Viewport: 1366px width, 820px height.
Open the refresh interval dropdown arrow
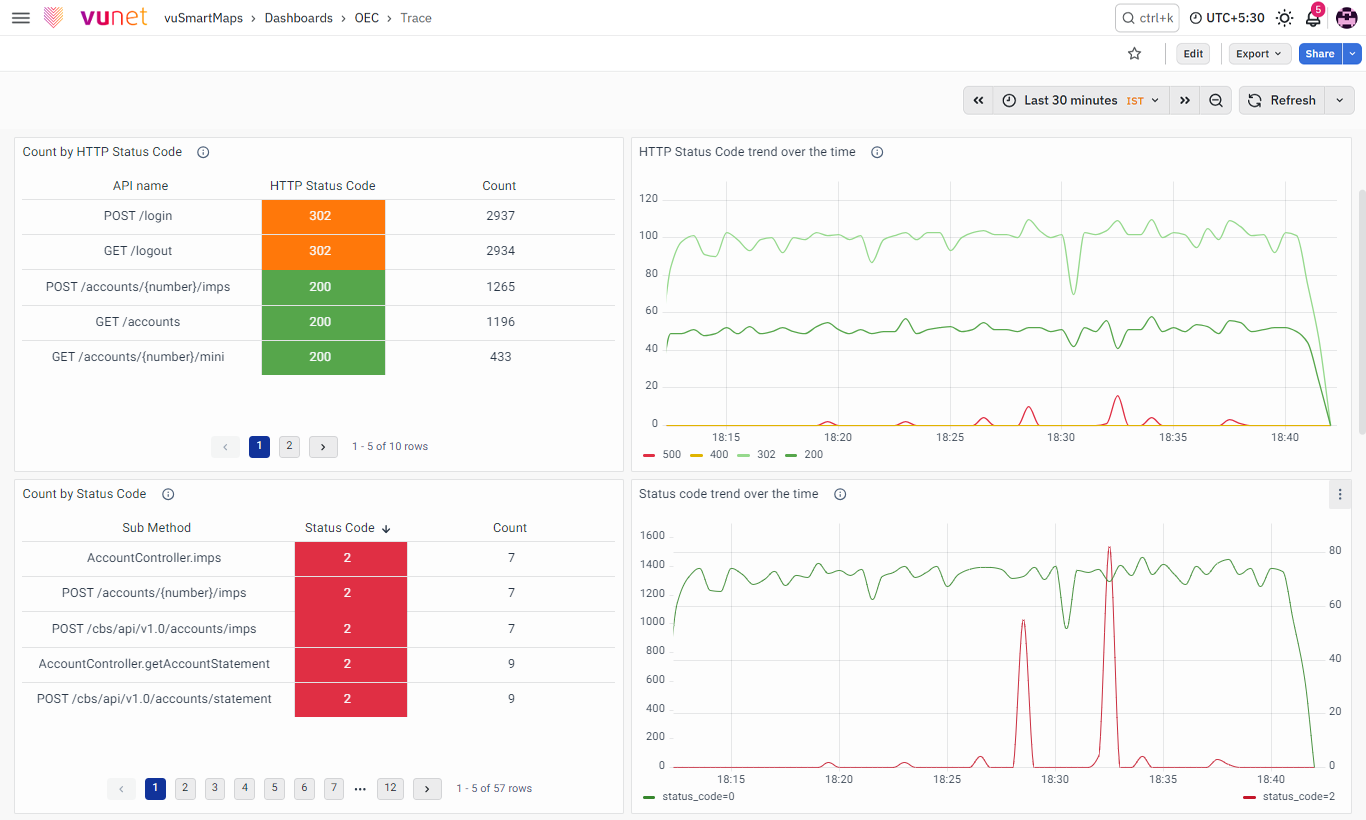point(1340,100)
